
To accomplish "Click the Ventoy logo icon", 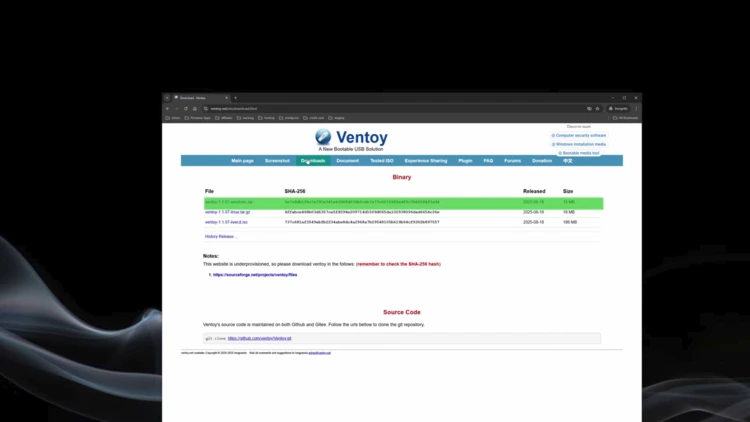I will point(323,136).
